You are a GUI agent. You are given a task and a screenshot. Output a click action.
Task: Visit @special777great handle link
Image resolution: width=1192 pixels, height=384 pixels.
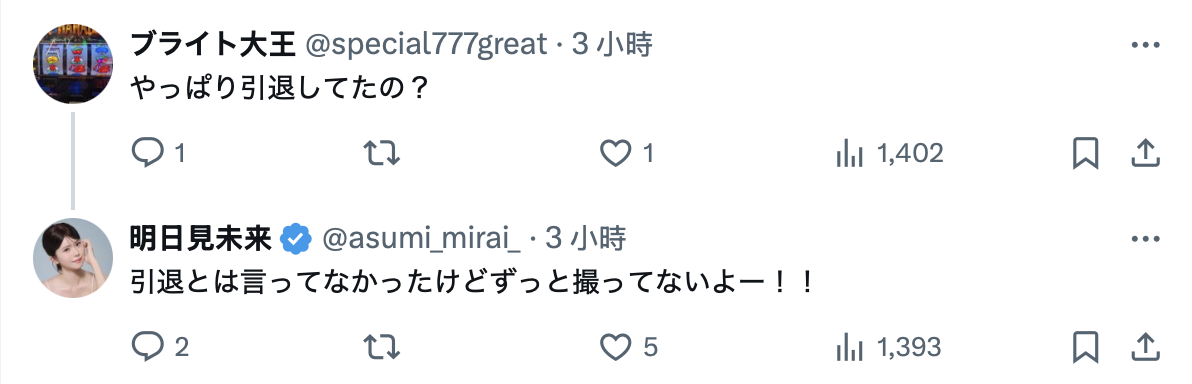426,45
